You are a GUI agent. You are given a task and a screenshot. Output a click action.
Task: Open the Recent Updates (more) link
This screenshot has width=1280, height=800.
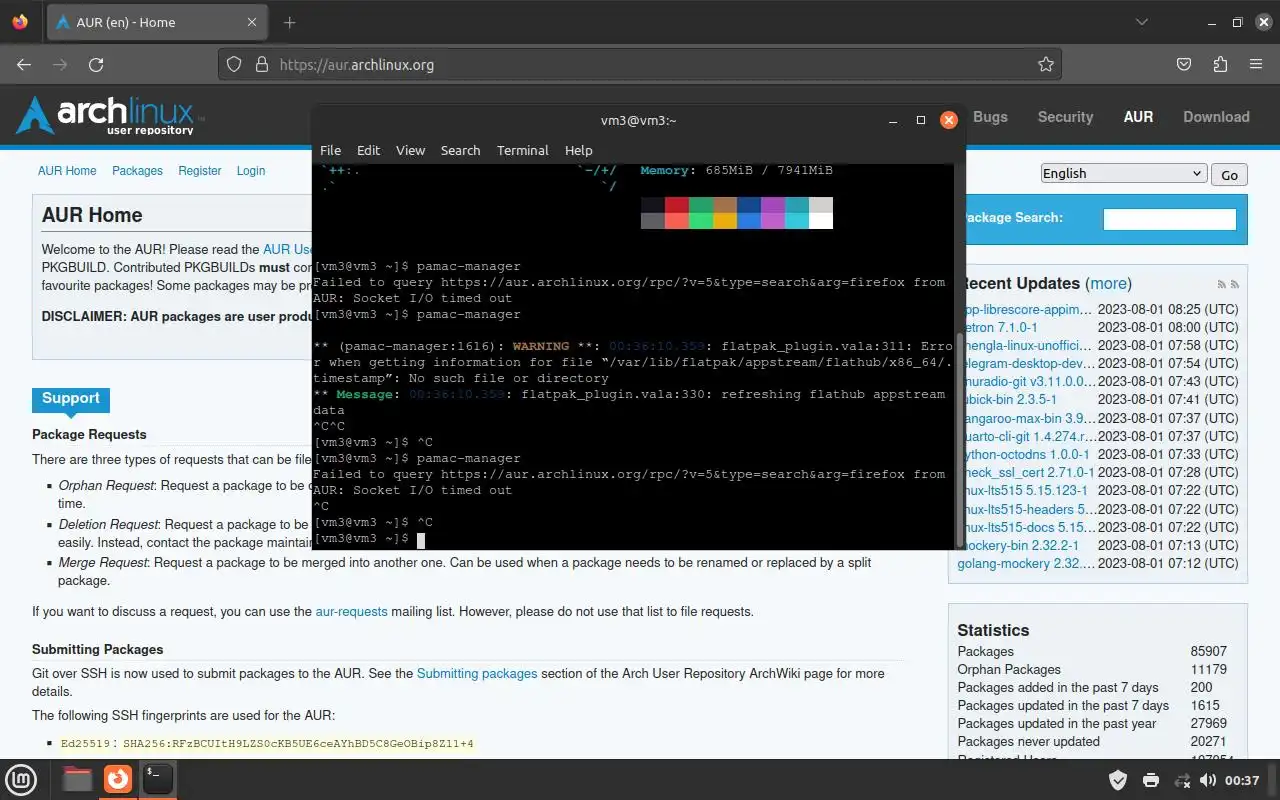1109,283
